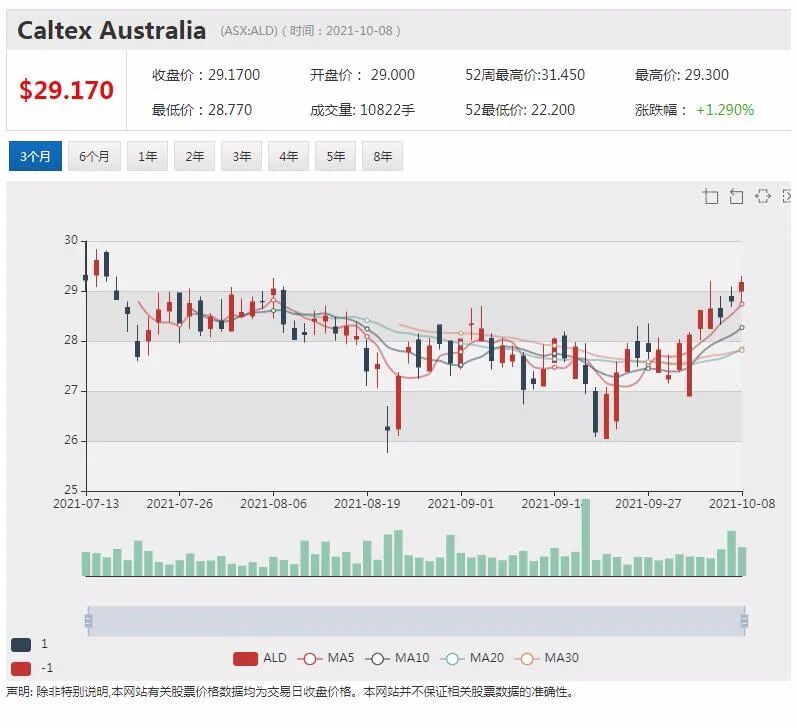Click the 2021-07-13 x-axis date label
This screenshot has width=797, height=728.
pyautogui.click(x=86, y=504)
